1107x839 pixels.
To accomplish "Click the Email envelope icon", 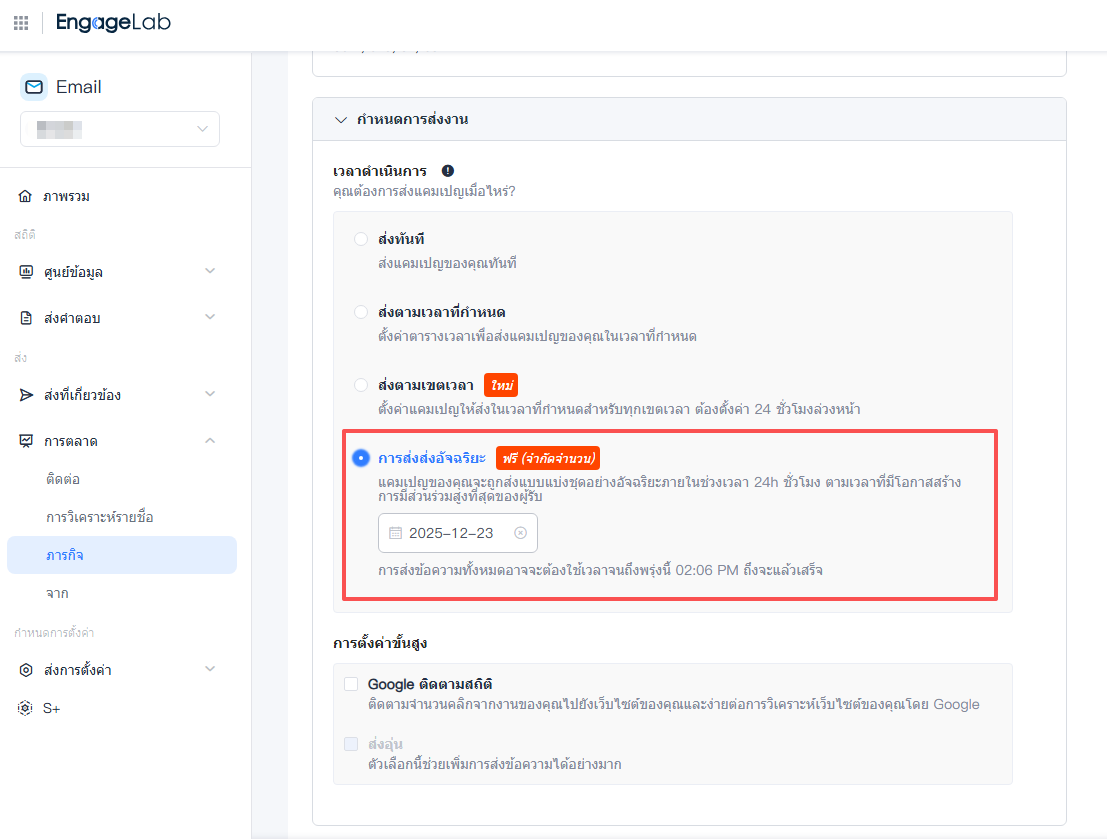I will click(34, 87).
